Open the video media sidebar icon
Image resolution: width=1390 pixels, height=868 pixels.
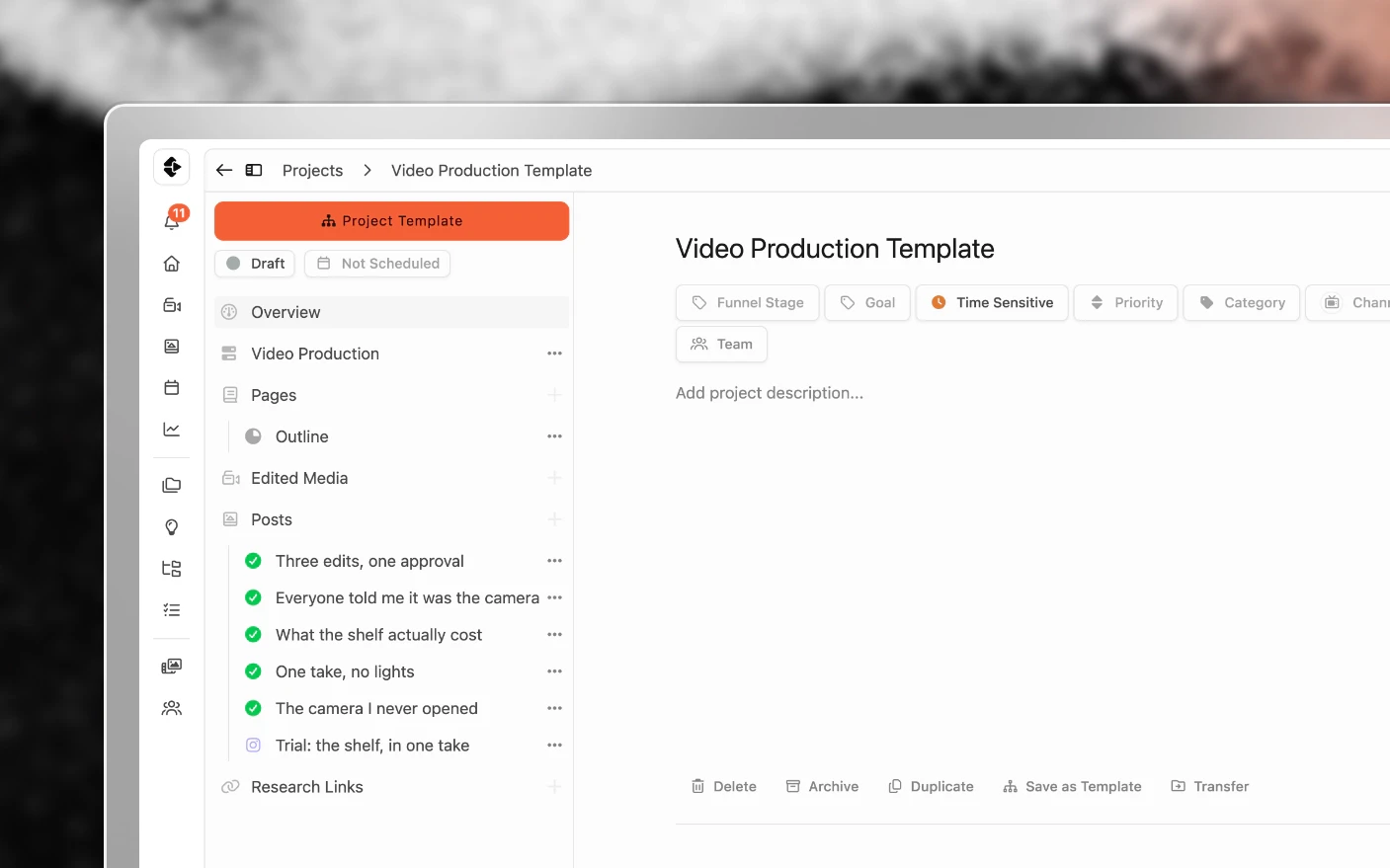coord(172,305)
